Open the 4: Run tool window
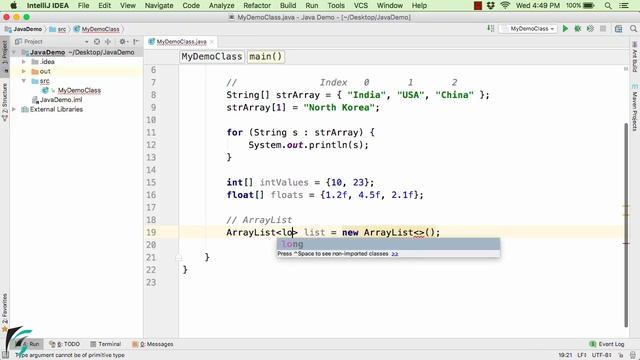The image size is (640, 360). click(x=29, y=344)
